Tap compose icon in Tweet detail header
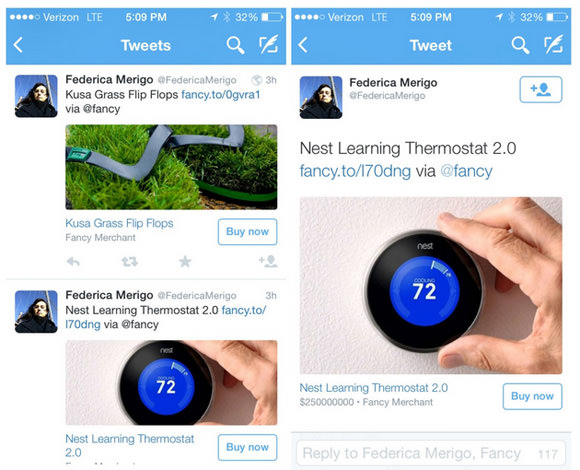Viewport: 580px width, 470px height. point(554,44)
